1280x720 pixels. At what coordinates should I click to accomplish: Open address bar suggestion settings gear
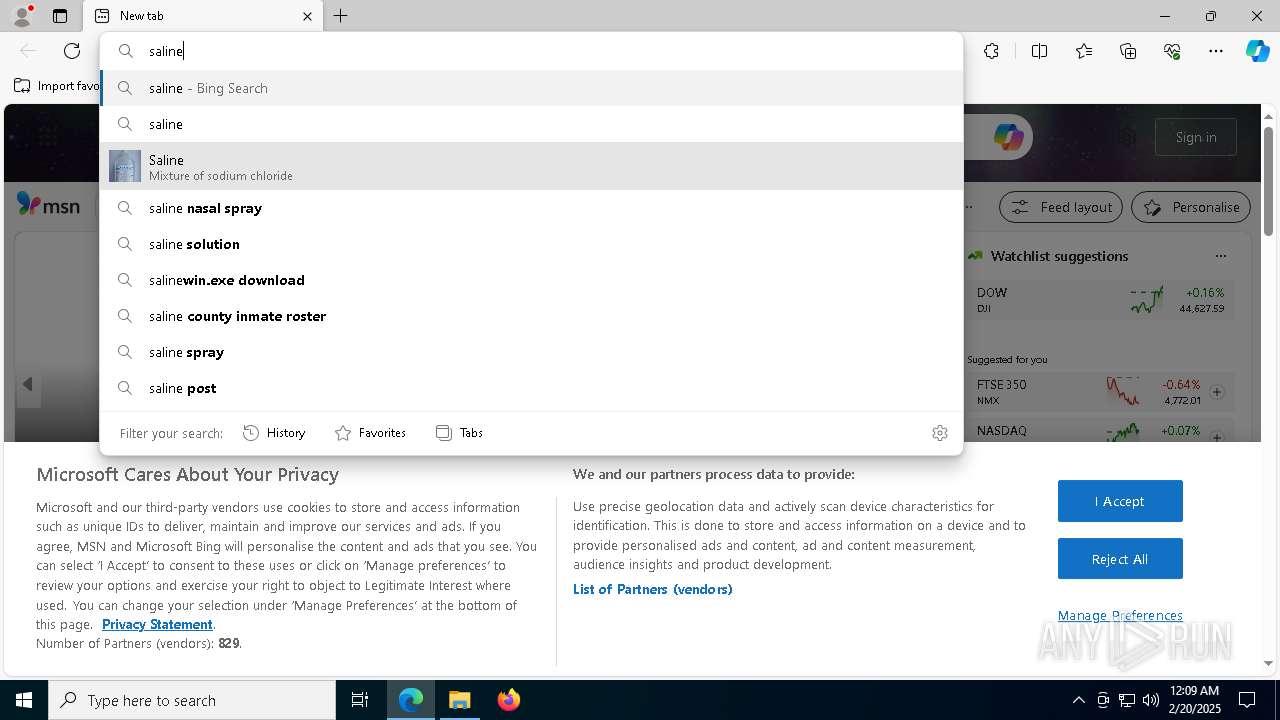940,433
